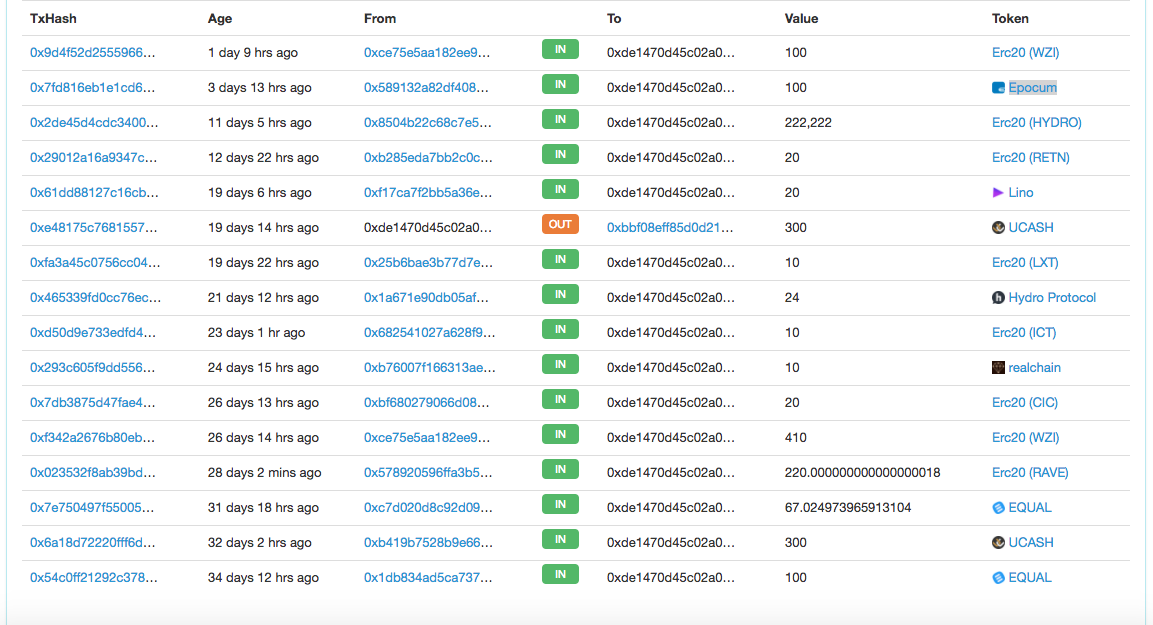Viewport: 1153px width, 625px height.
Task: Click the realchain token icon
Action: coord(998,367)
